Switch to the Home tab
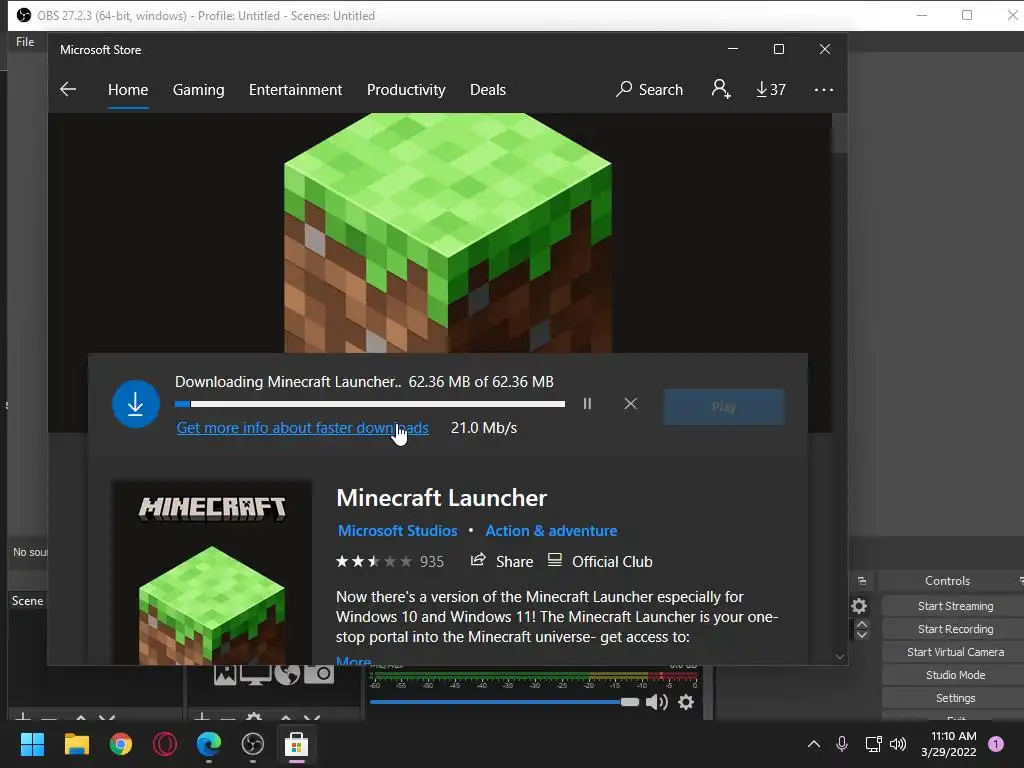 tap(128, 89)
